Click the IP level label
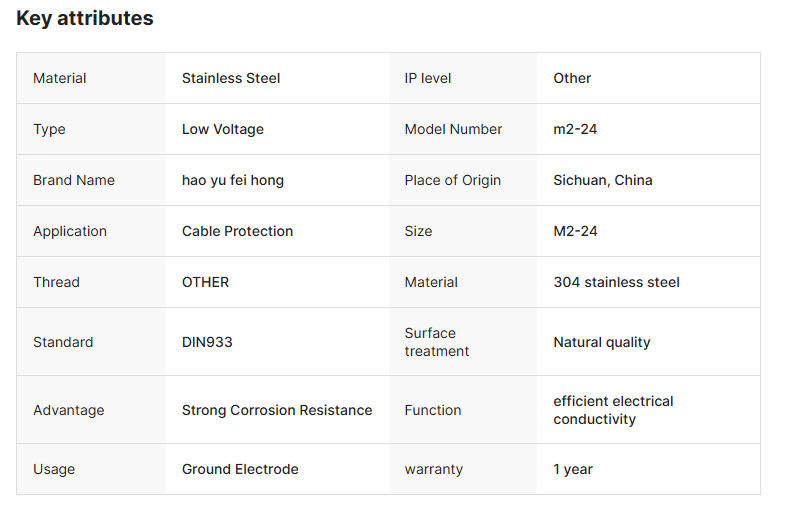 click(x=428, y=78)
